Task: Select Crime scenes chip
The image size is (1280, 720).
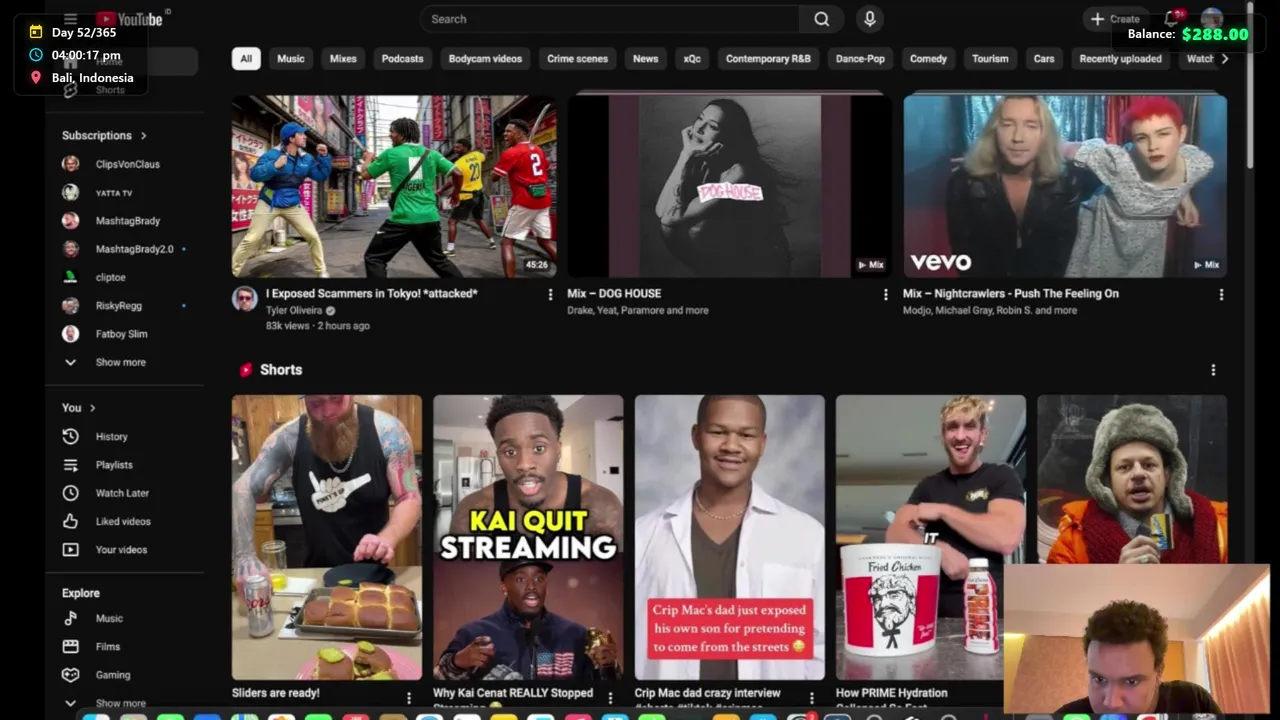Action: (577, 59)
